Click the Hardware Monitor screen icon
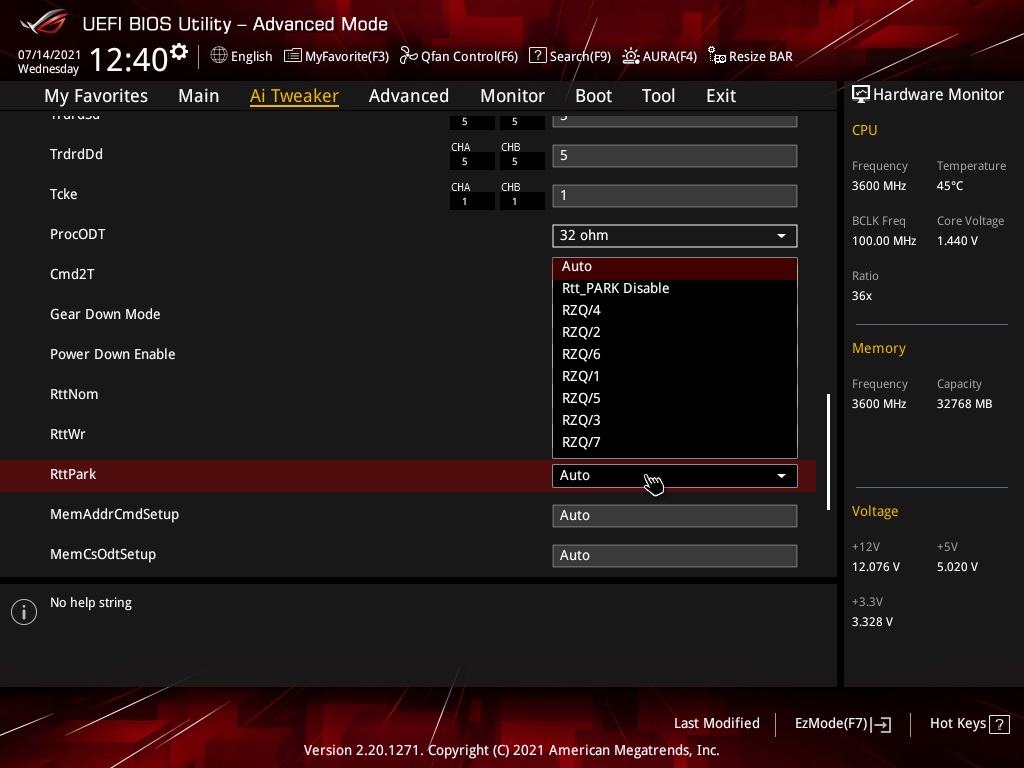1024x768 pixels. (861, 95)
